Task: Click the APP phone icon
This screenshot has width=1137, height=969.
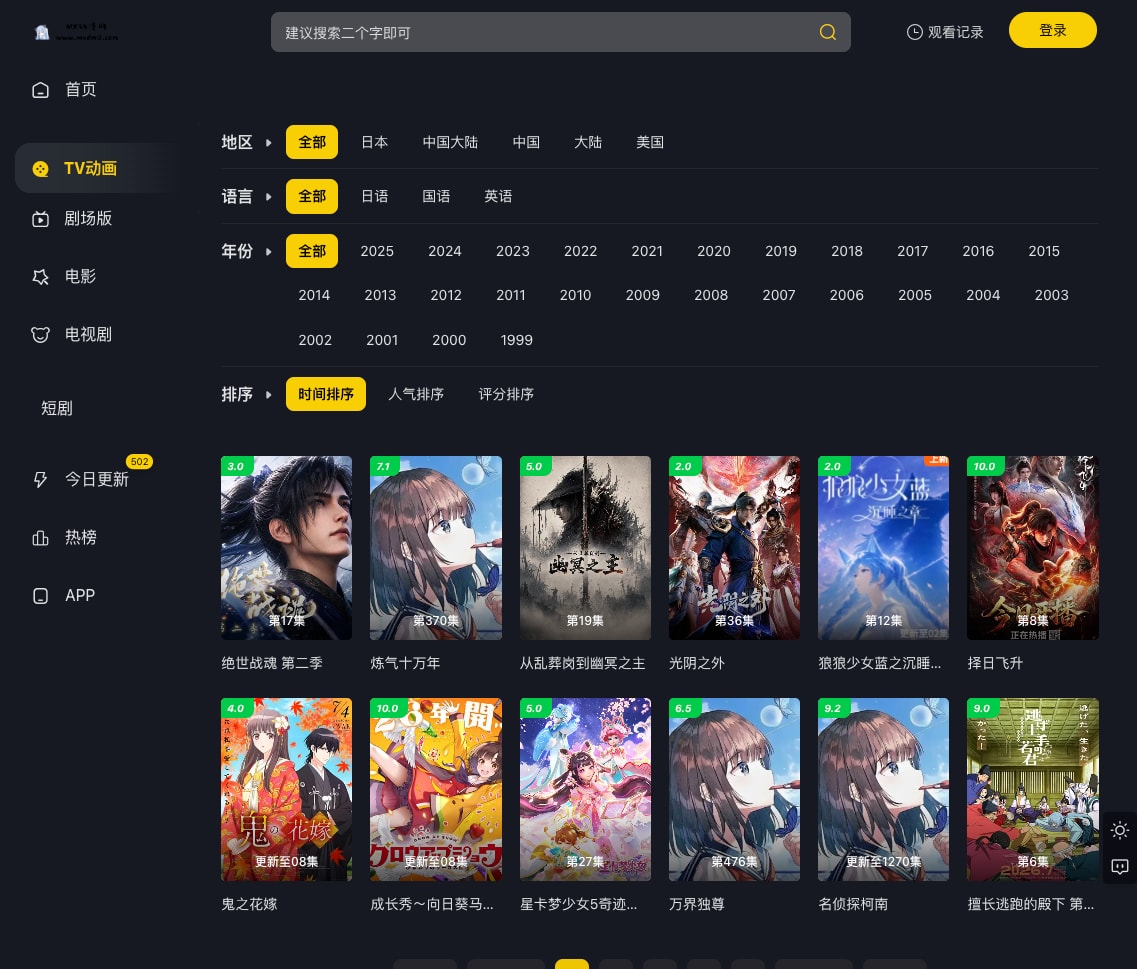Action: point(41,595)
